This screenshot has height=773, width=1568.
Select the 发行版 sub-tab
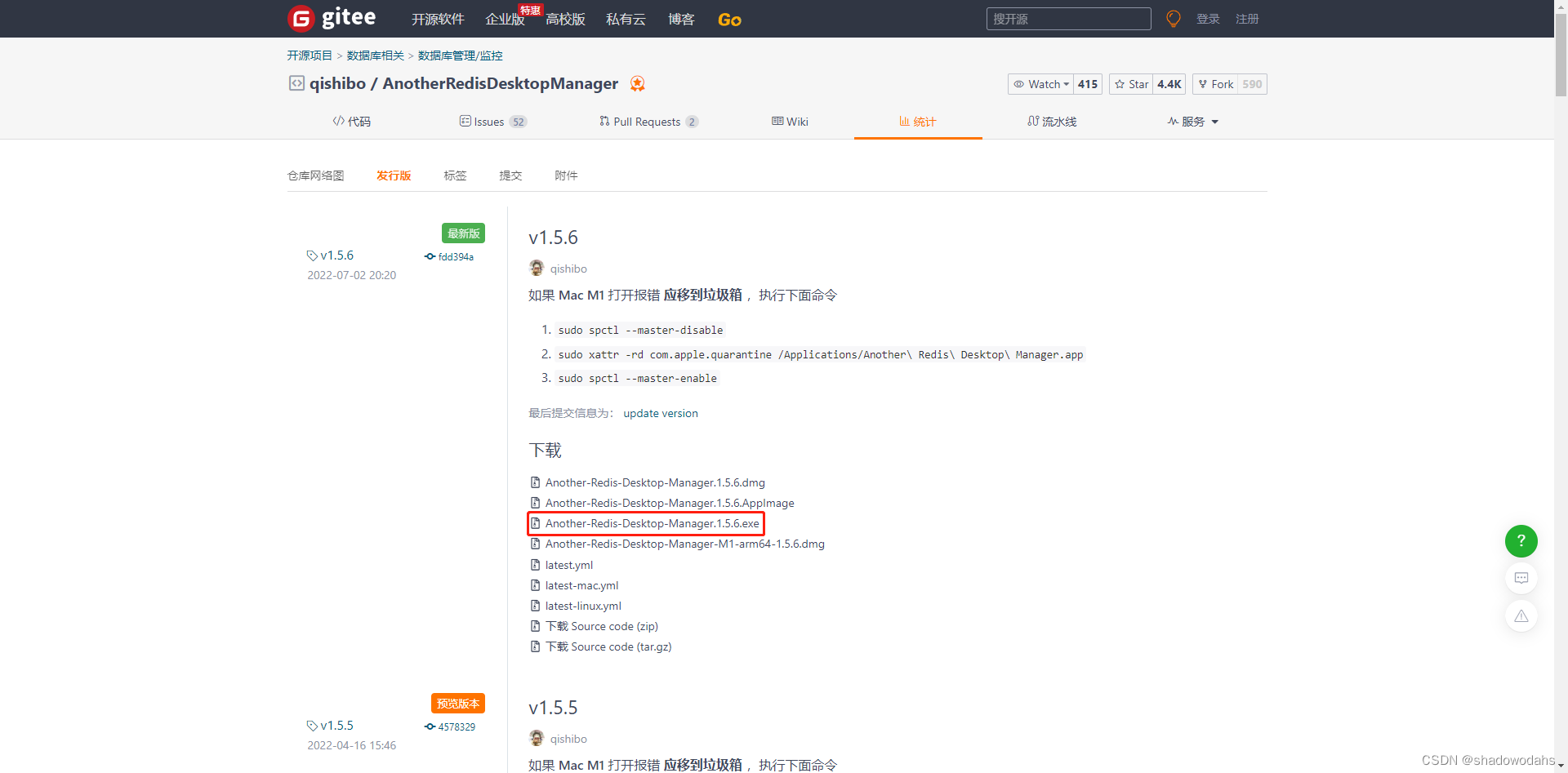pyautogui.click(x=394, y=175)
